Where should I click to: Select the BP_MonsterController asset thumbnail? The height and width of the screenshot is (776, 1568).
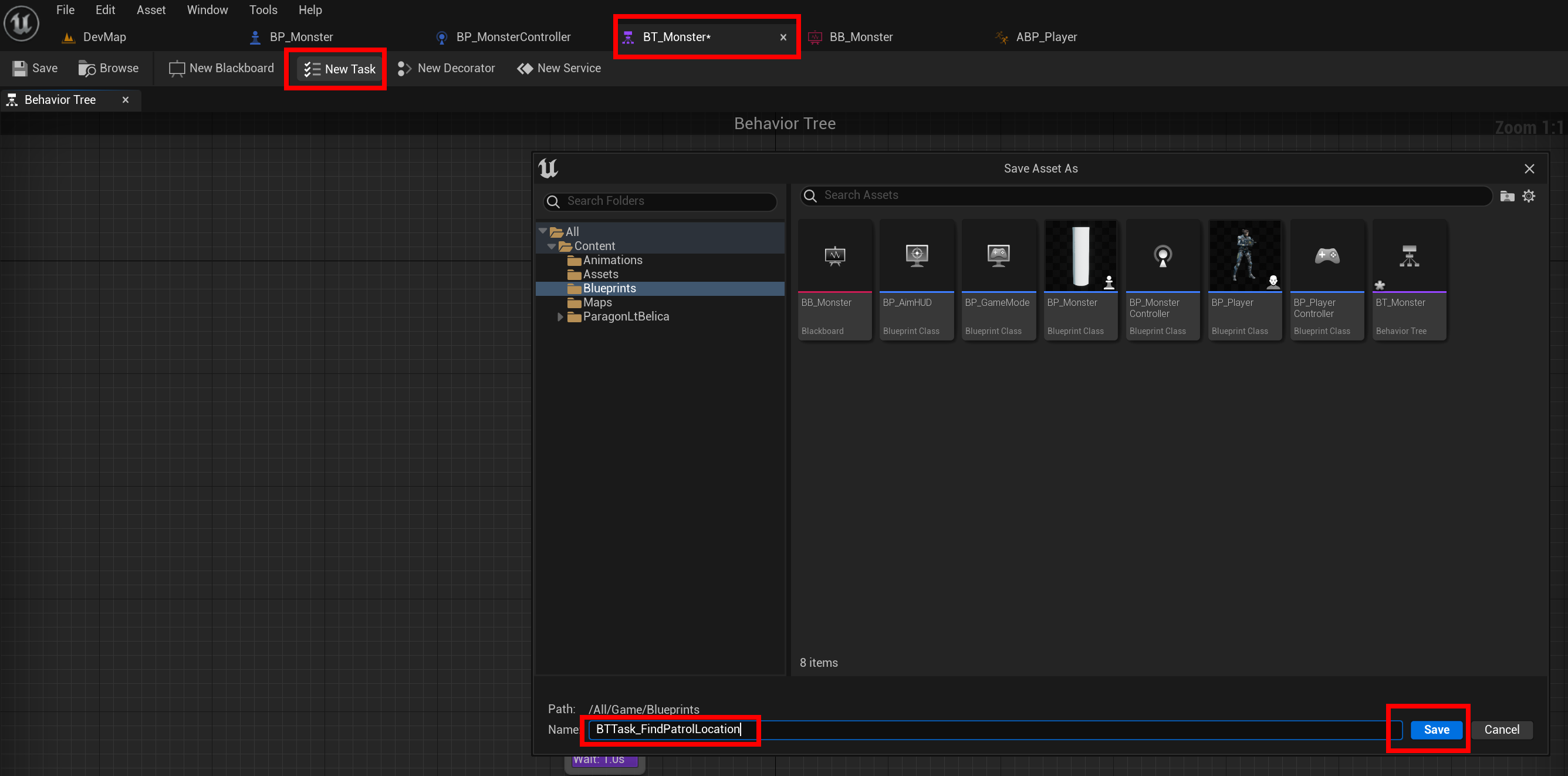1163,280
